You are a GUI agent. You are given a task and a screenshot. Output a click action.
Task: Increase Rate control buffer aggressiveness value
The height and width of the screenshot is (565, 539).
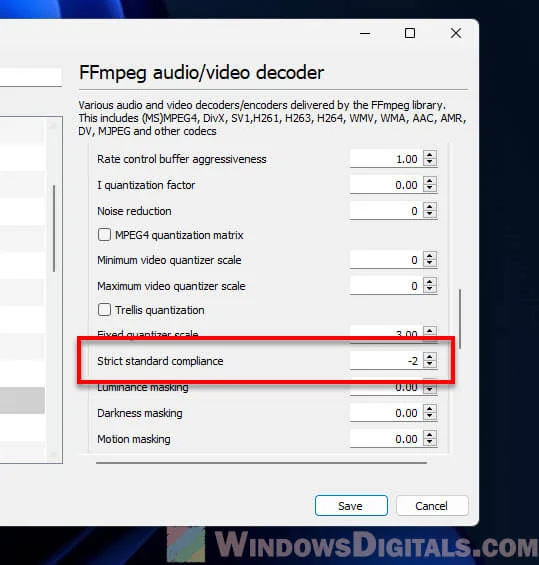429,155
